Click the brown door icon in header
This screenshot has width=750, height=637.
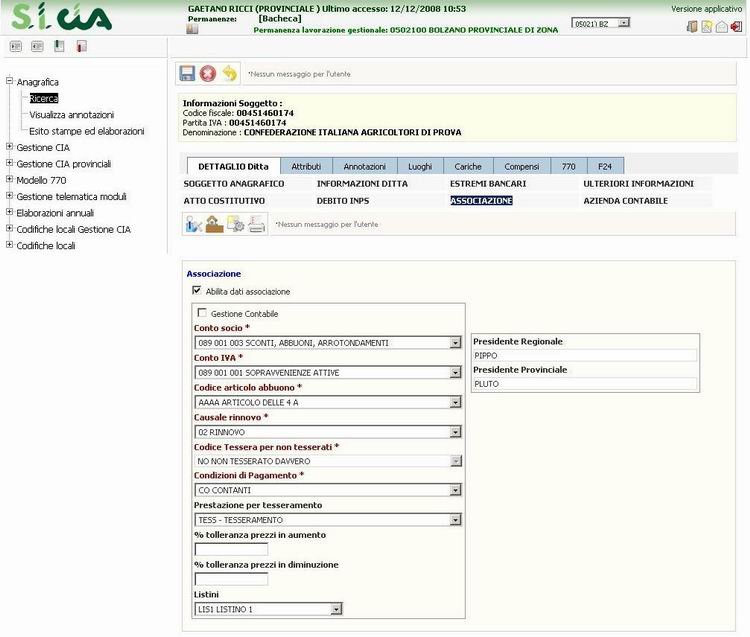[x=692, y=27]
